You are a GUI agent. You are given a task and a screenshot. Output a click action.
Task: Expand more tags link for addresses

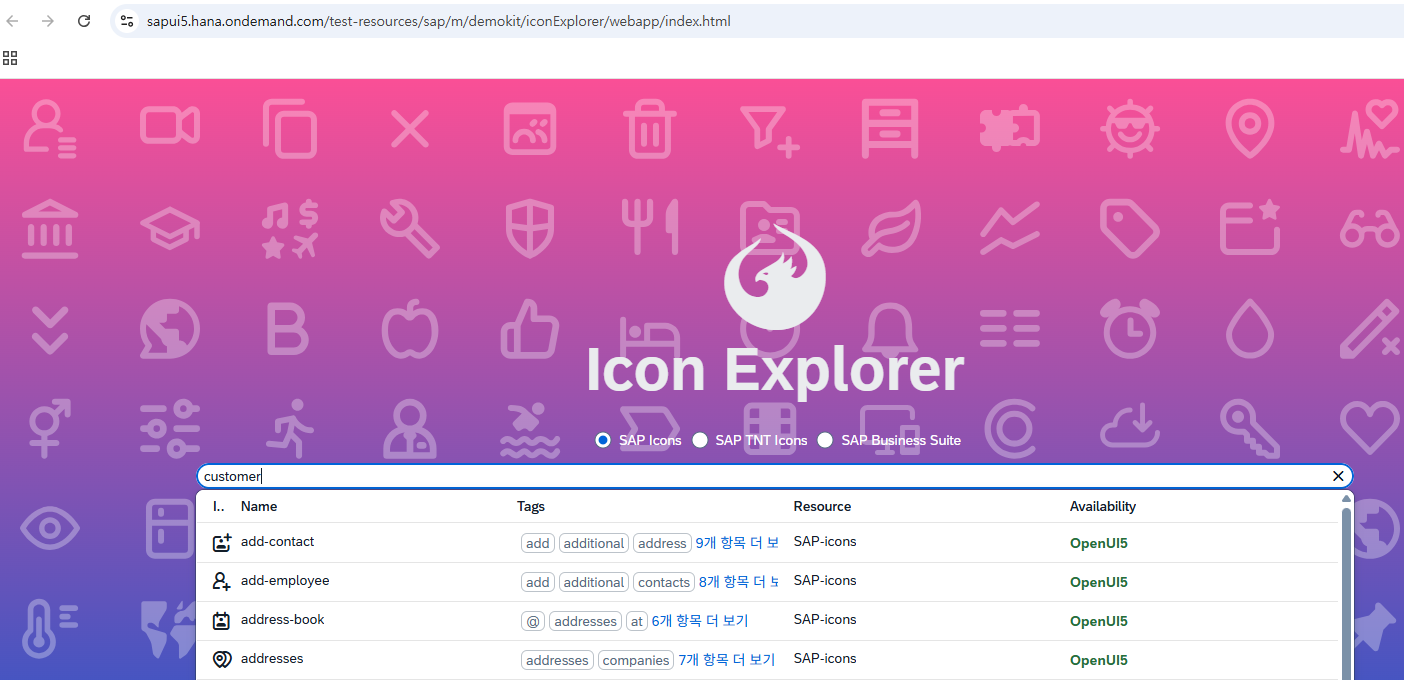[x=727, y=660]
